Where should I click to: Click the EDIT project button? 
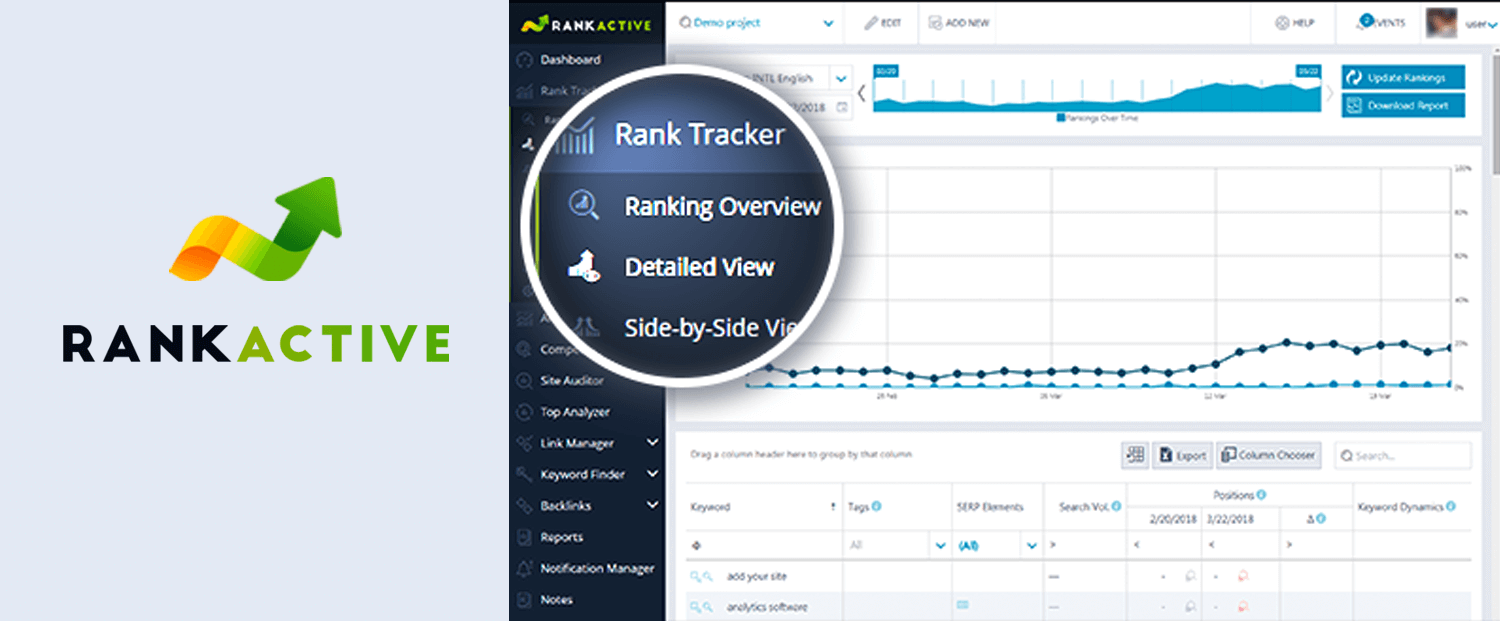(x=882, y=23)
